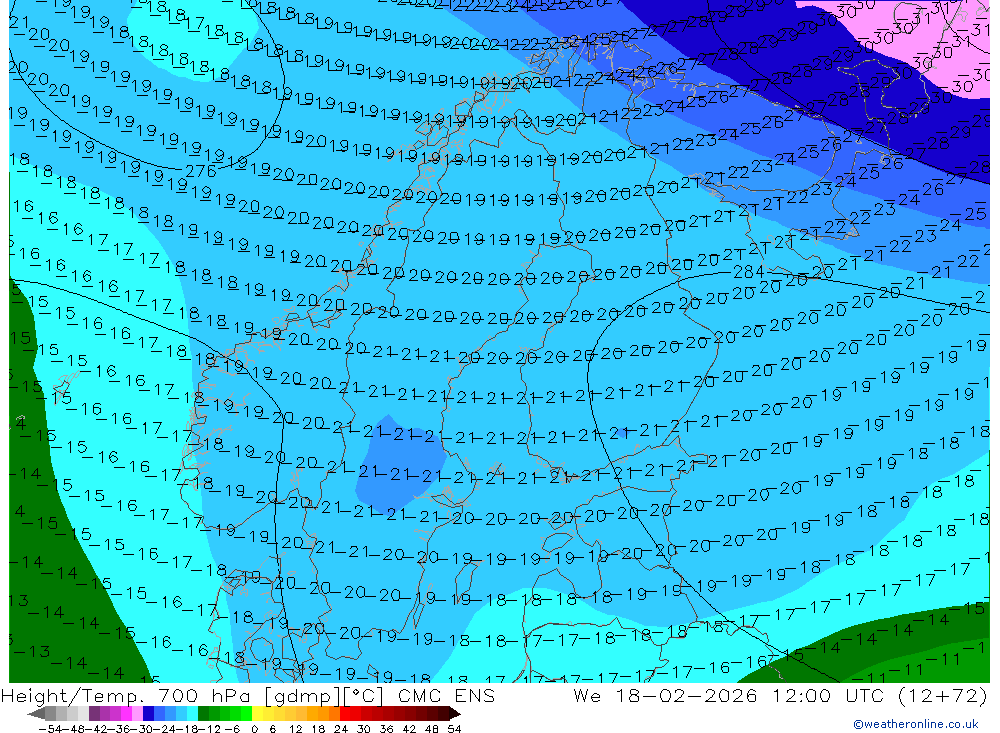This screenshot has width=1000, height=733.
Task: Click the 'CMC ENS' model label
Action: [446, 695]
